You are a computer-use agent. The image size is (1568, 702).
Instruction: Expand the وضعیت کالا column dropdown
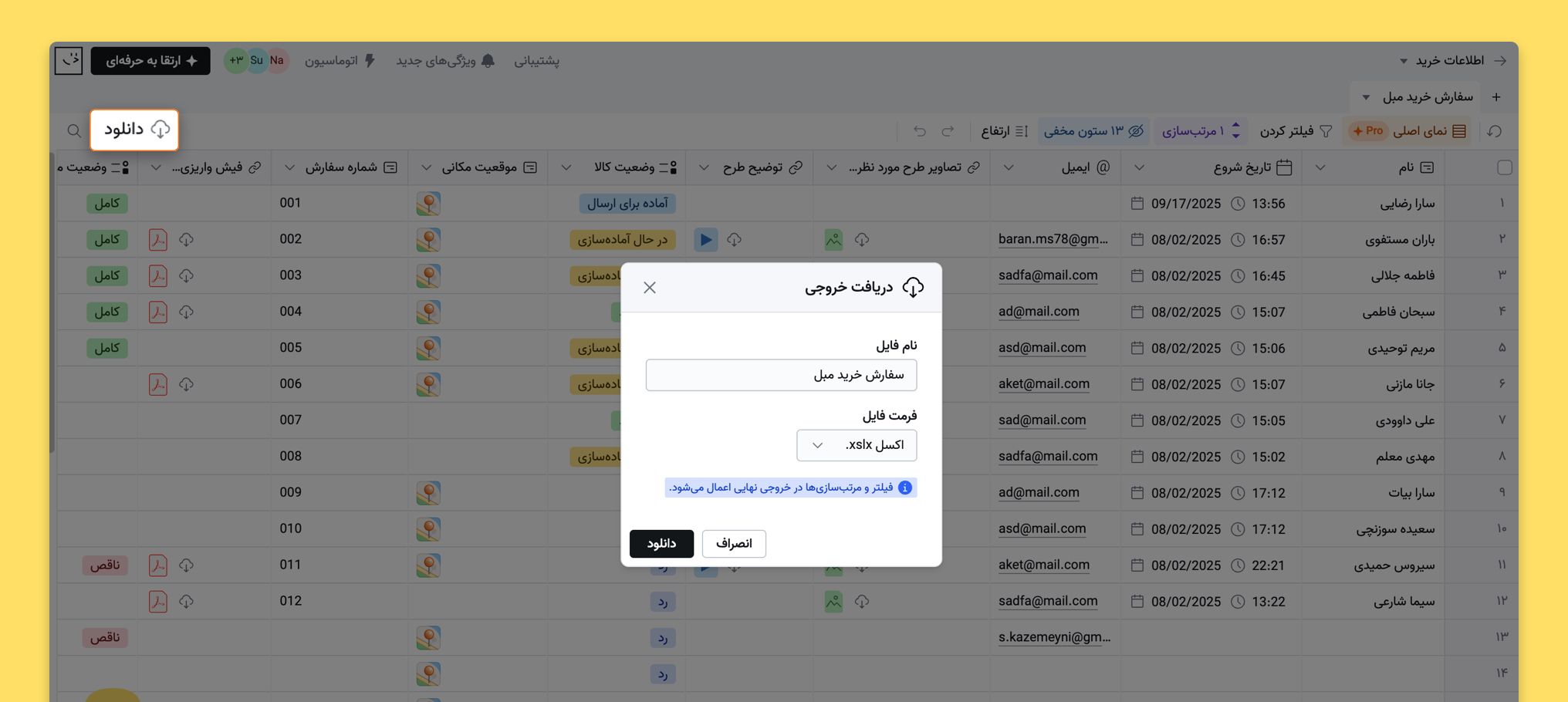coord(566,167)
